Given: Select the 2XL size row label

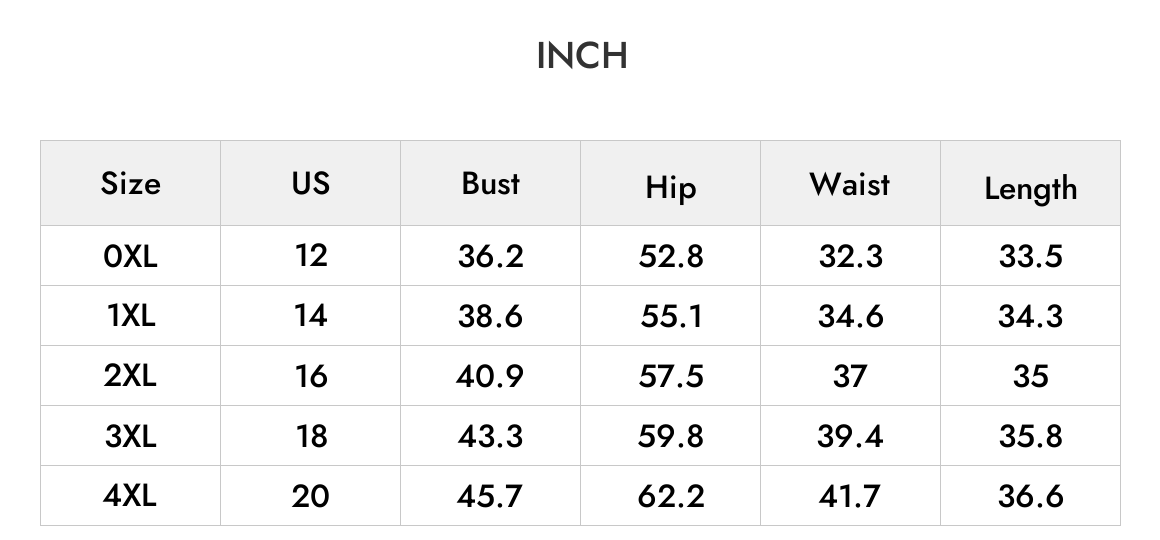Looking at the screenshot, I should (130, 376).
